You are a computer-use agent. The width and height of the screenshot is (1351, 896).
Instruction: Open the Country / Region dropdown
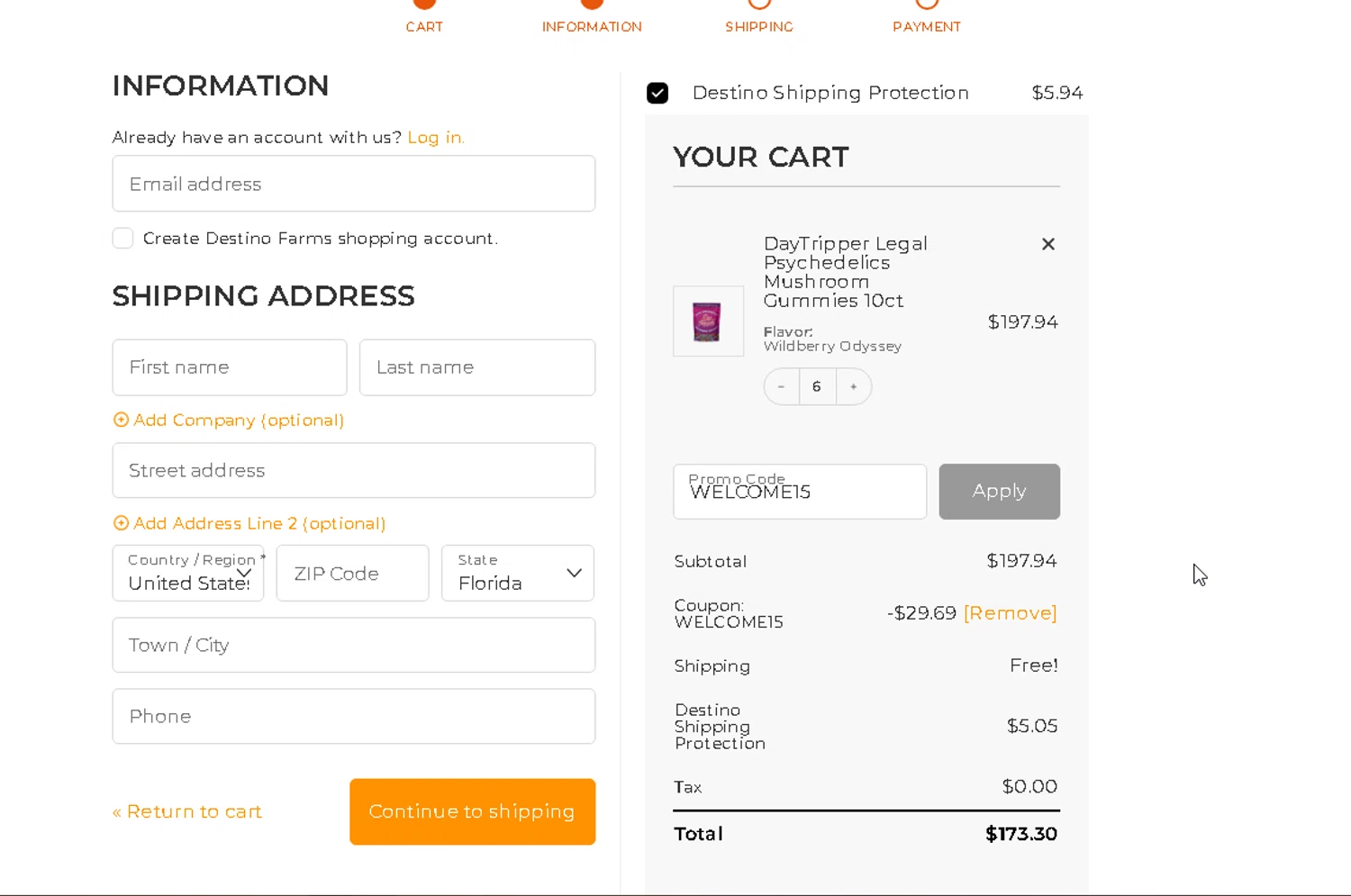pyautogui.click(x=188, y=573)
